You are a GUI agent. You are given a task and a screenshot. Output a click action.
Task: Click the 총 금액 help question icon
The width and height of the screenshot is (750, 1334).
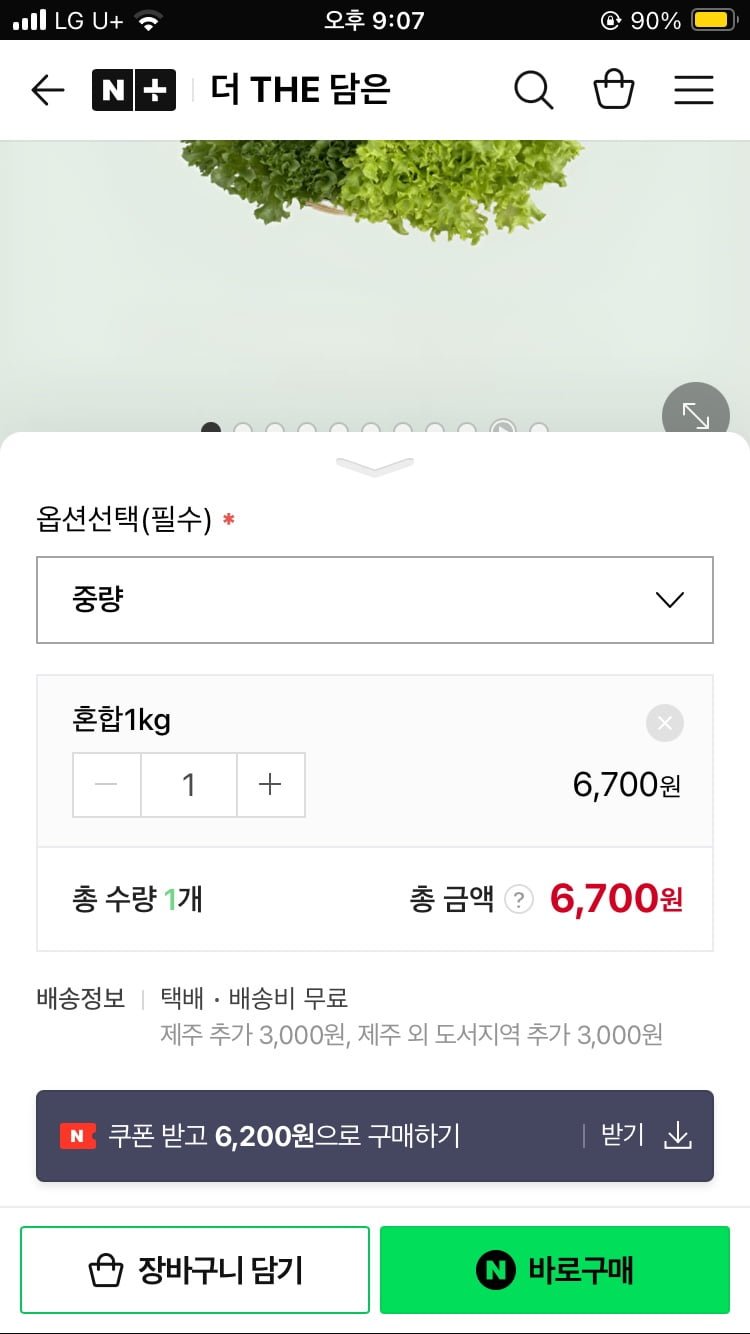518,900
